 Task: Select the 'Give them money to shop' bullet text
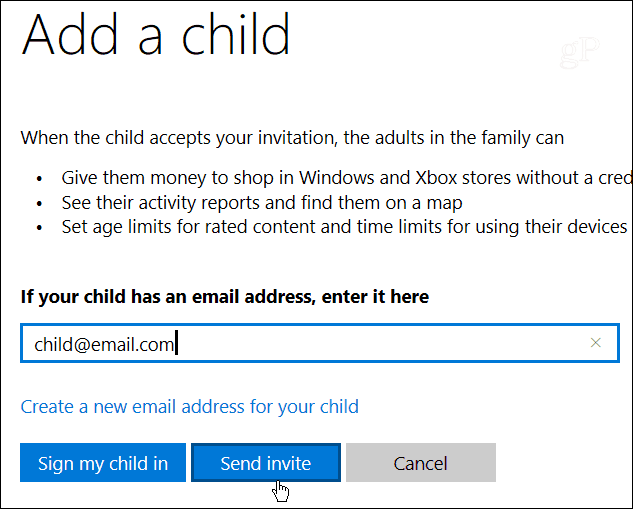347,178
